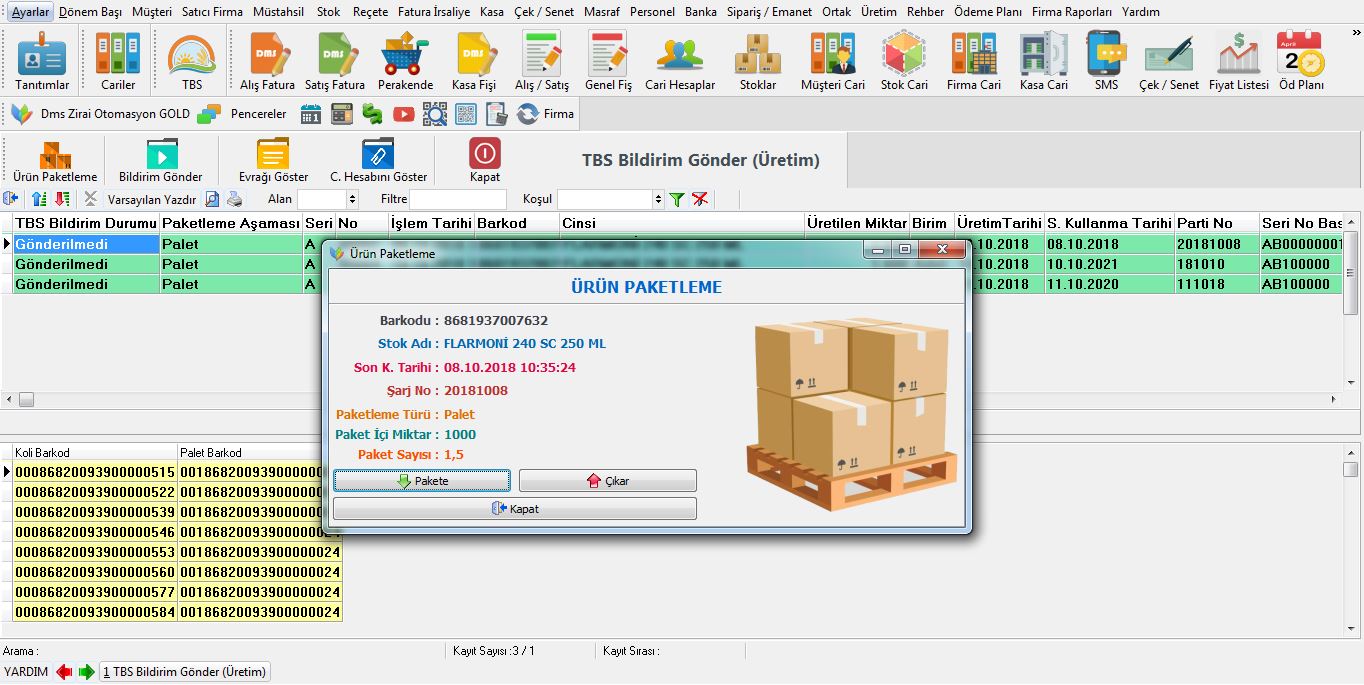
Task: Open the Alış Fatura module
Action: point(267,60)
